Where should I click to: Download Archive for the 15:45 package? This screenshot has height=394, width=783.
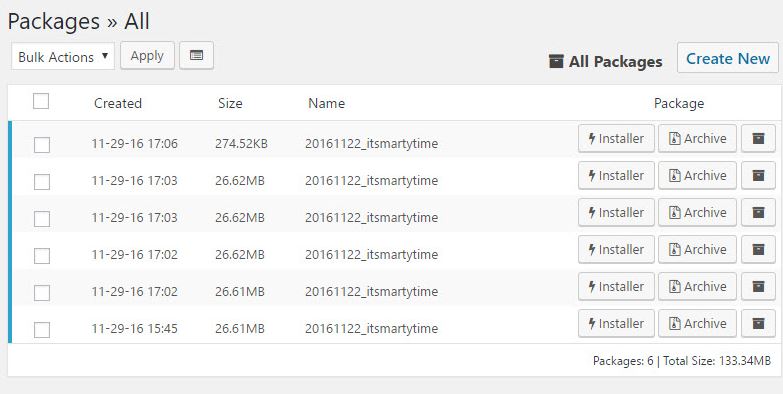[697, 323]
